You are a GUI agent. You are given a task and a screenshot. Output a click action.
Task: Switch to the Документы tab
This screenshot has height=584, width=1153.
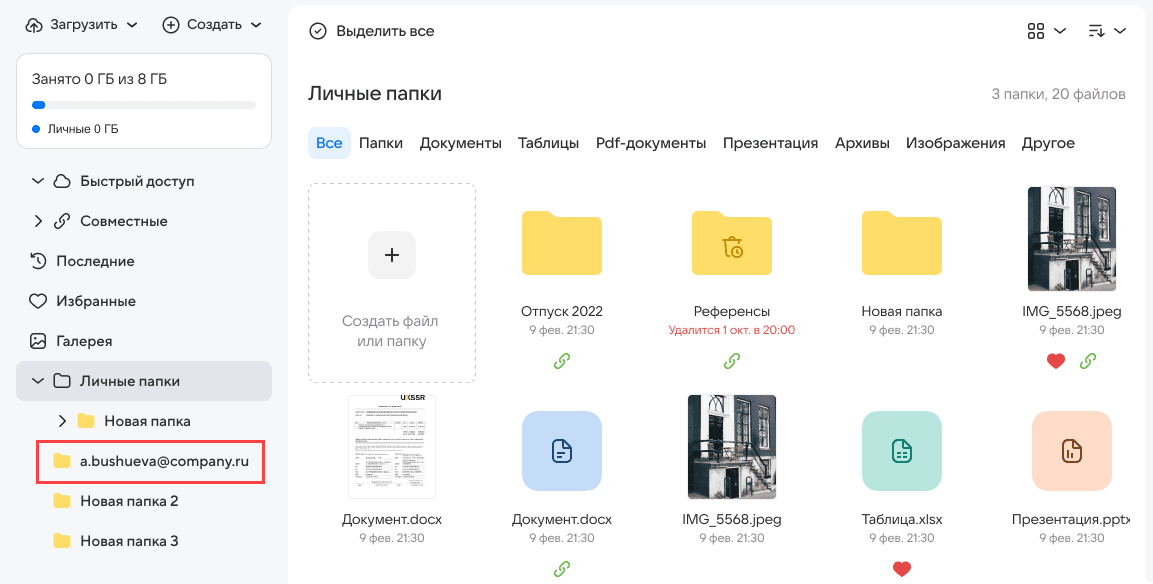tap(461, 143)
